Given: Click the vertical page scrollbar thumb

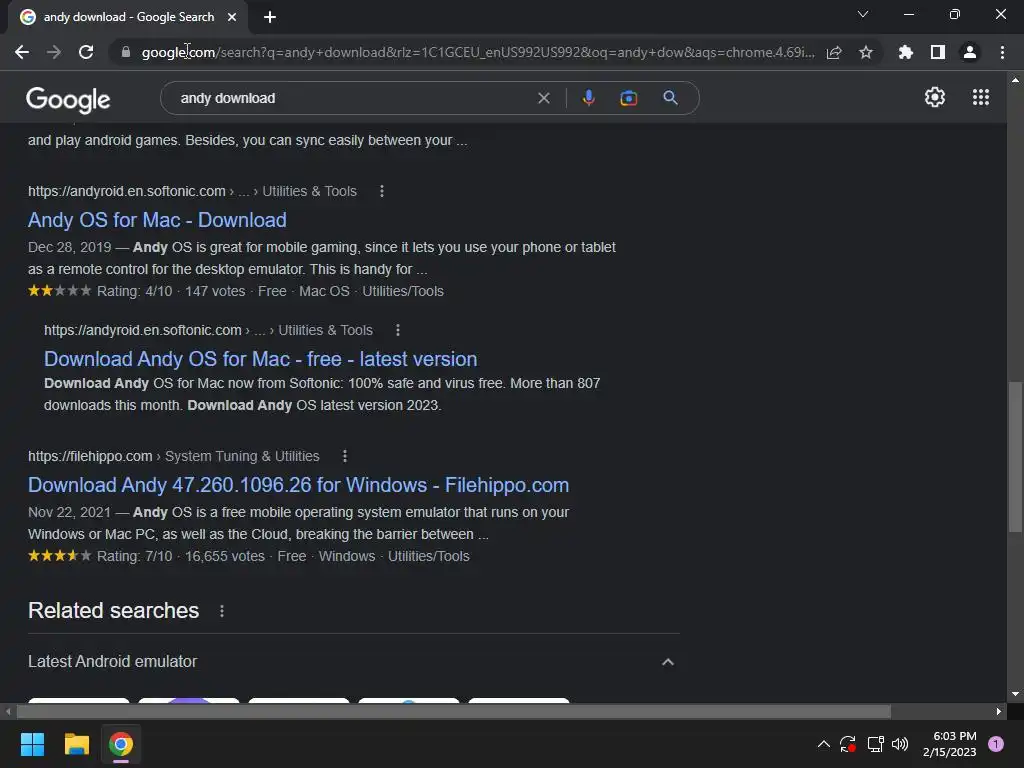Looking at the screenshot, I should [1015, 457].
